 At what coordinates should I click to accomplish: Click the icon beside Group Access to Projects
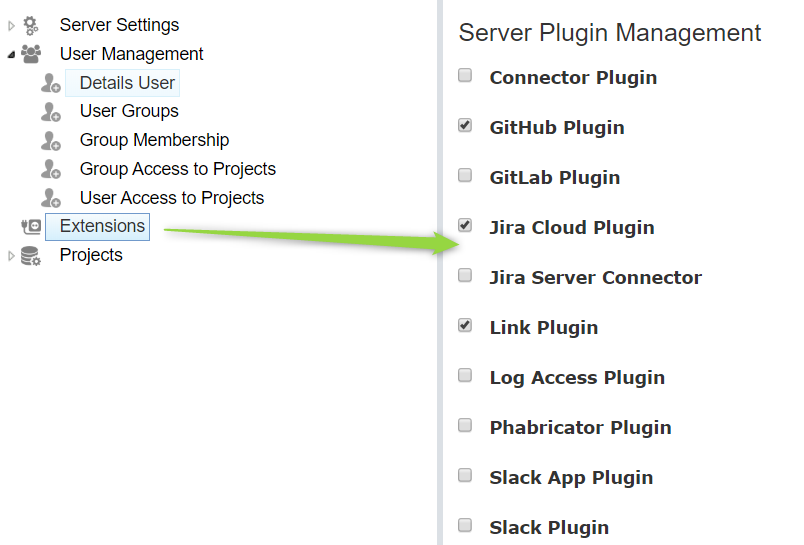(51, 169)
